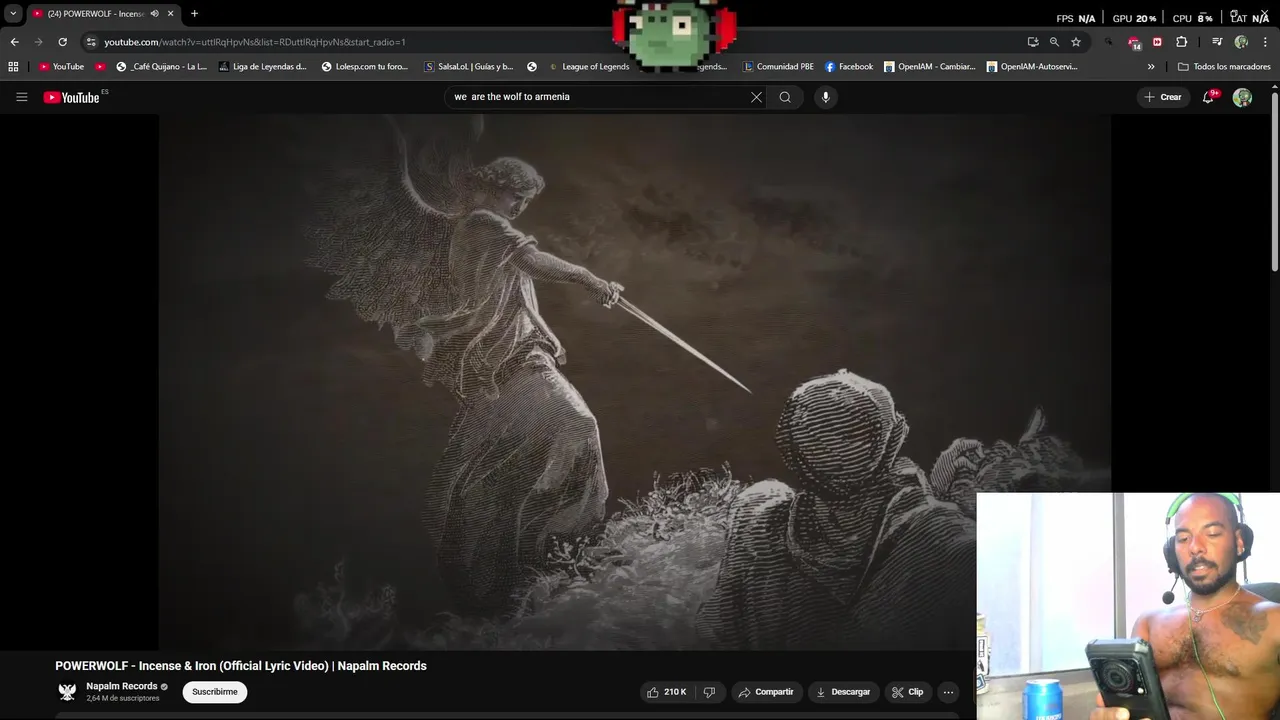This screenshot has width=1280, height=720.
Task: Open the Apps grid in the bookmarks bar
Action: click(13, 67)
